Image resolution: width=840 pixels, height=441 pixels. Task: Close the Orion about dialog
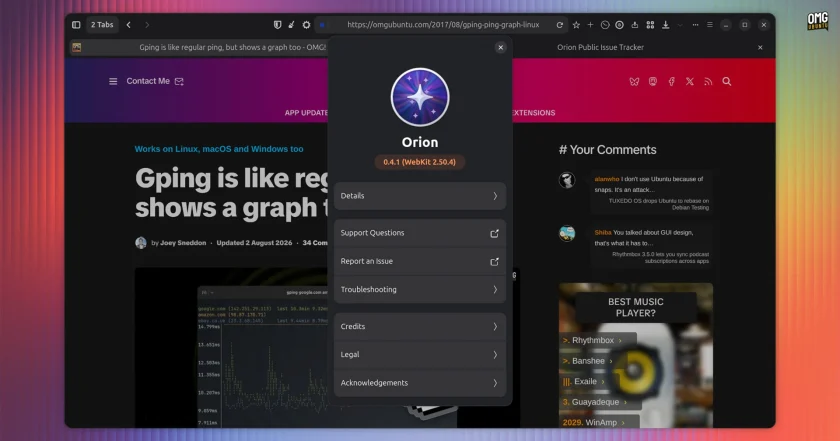click(500, 47)
